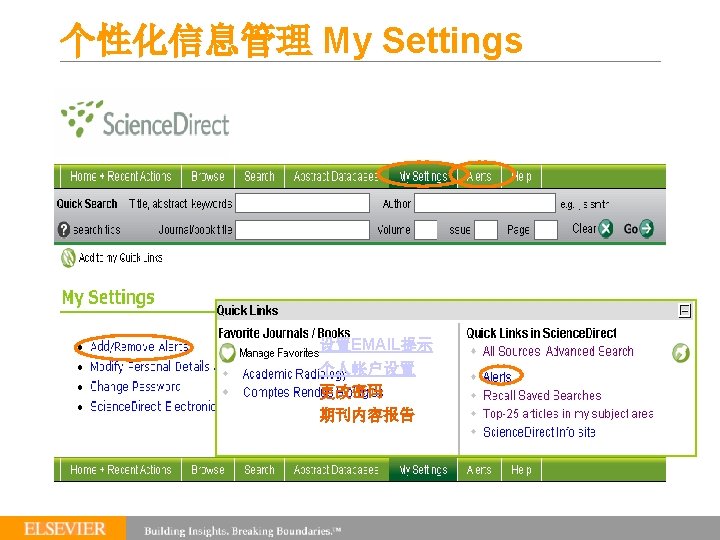This screenshot has height=540, width=720.
Task: Click the Alerts link in Quick Links
Action: click(497, 377)
